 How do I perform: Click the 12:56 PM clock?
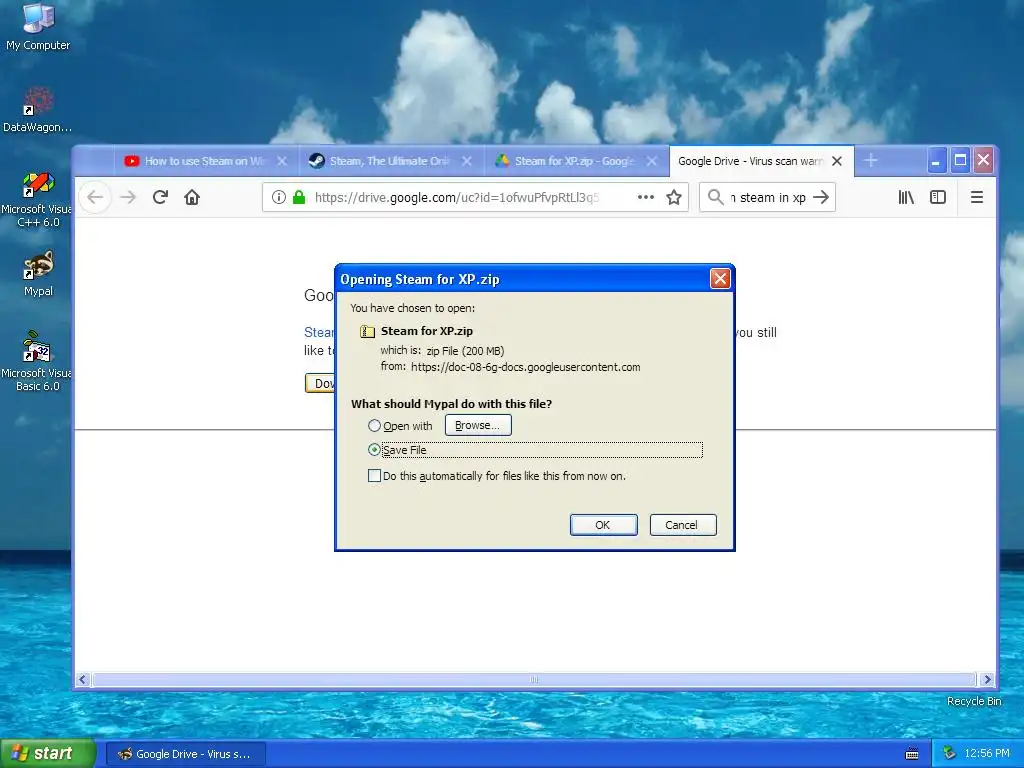987,754
